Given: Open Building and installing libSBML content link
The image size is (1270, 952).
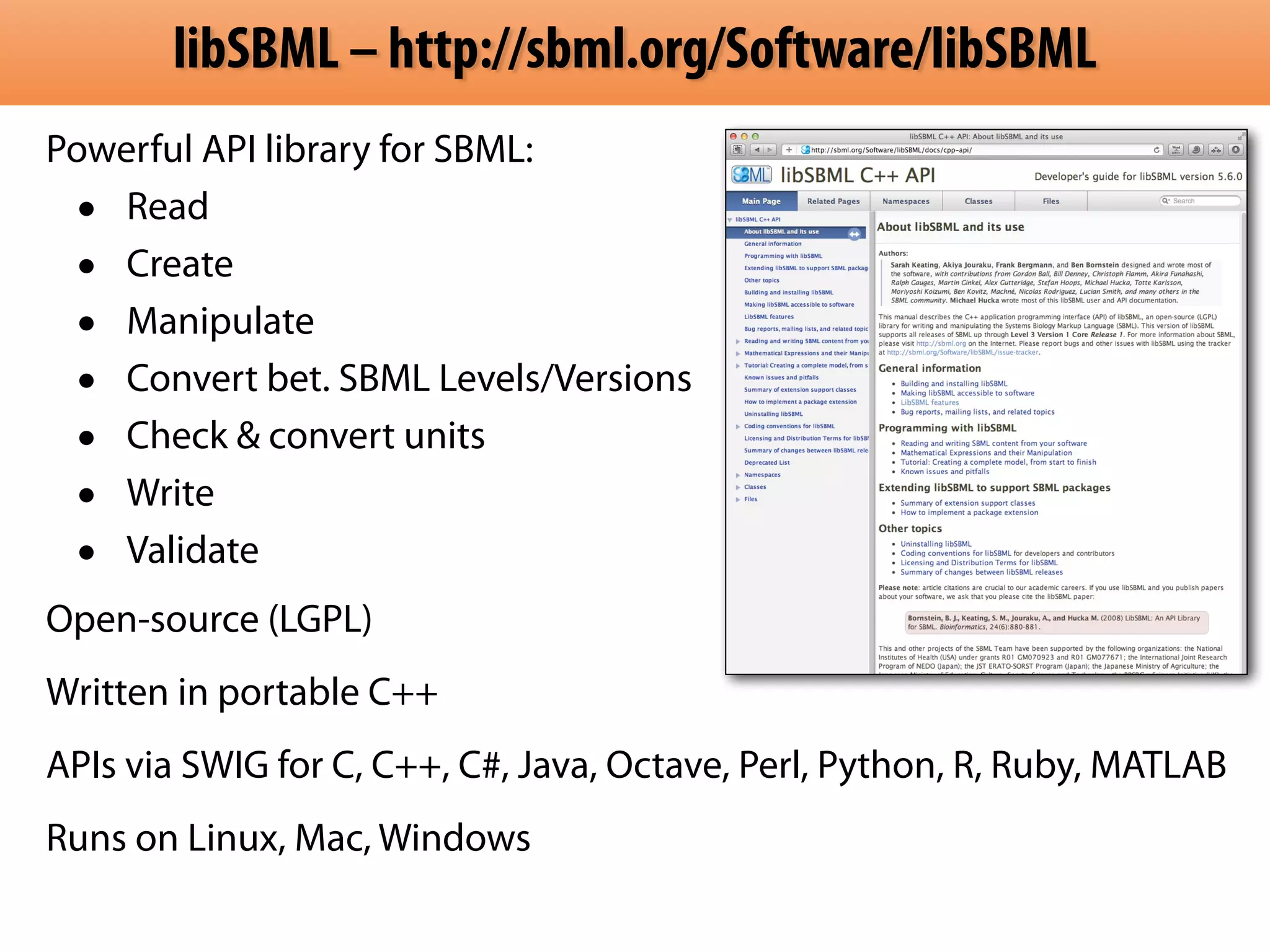Looking at the screenshot, I should tap(954, 384).
